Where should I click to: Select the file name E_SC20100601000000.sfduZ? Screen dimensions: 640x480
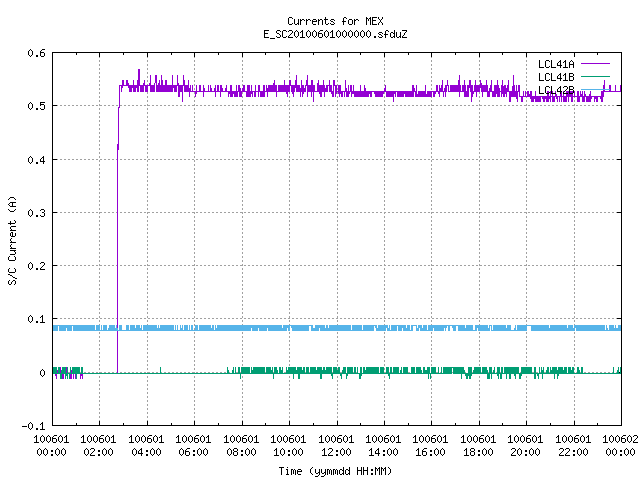click(335, 34)
